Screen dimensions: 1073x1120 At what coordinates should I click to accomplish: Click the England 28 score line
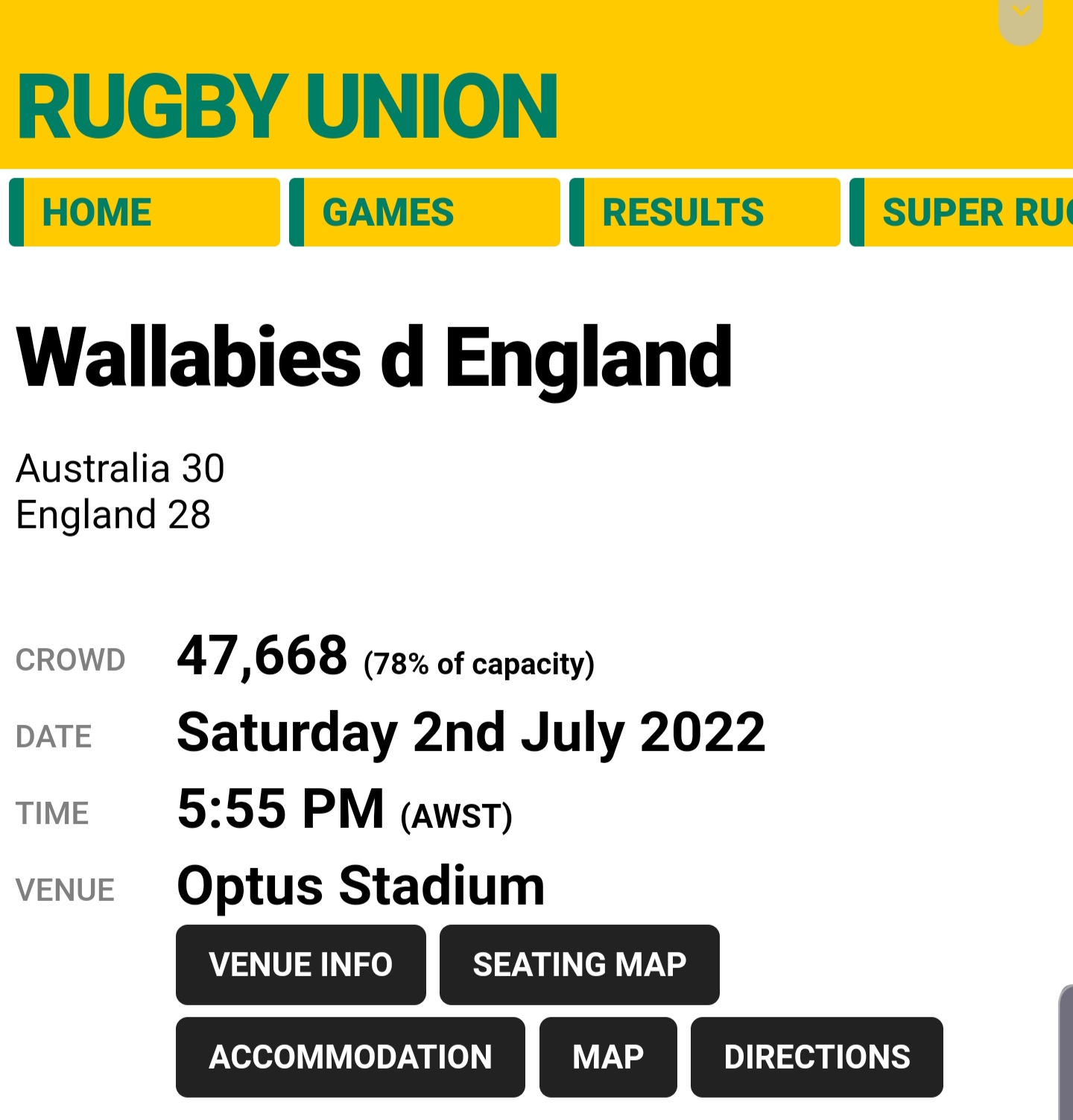113,515
